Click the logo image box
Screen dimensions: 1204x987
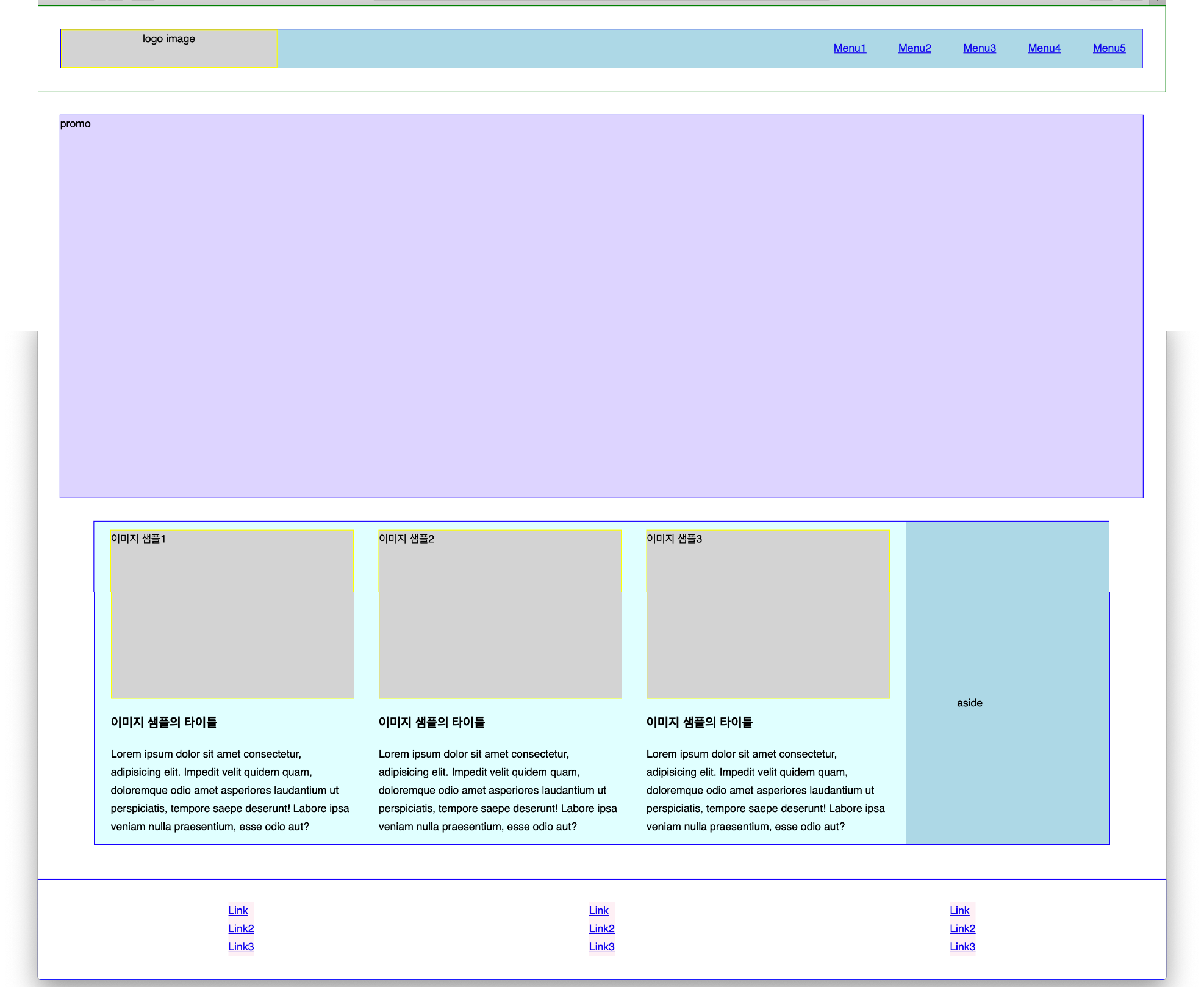pyautogui.click(x=169, y=48)
